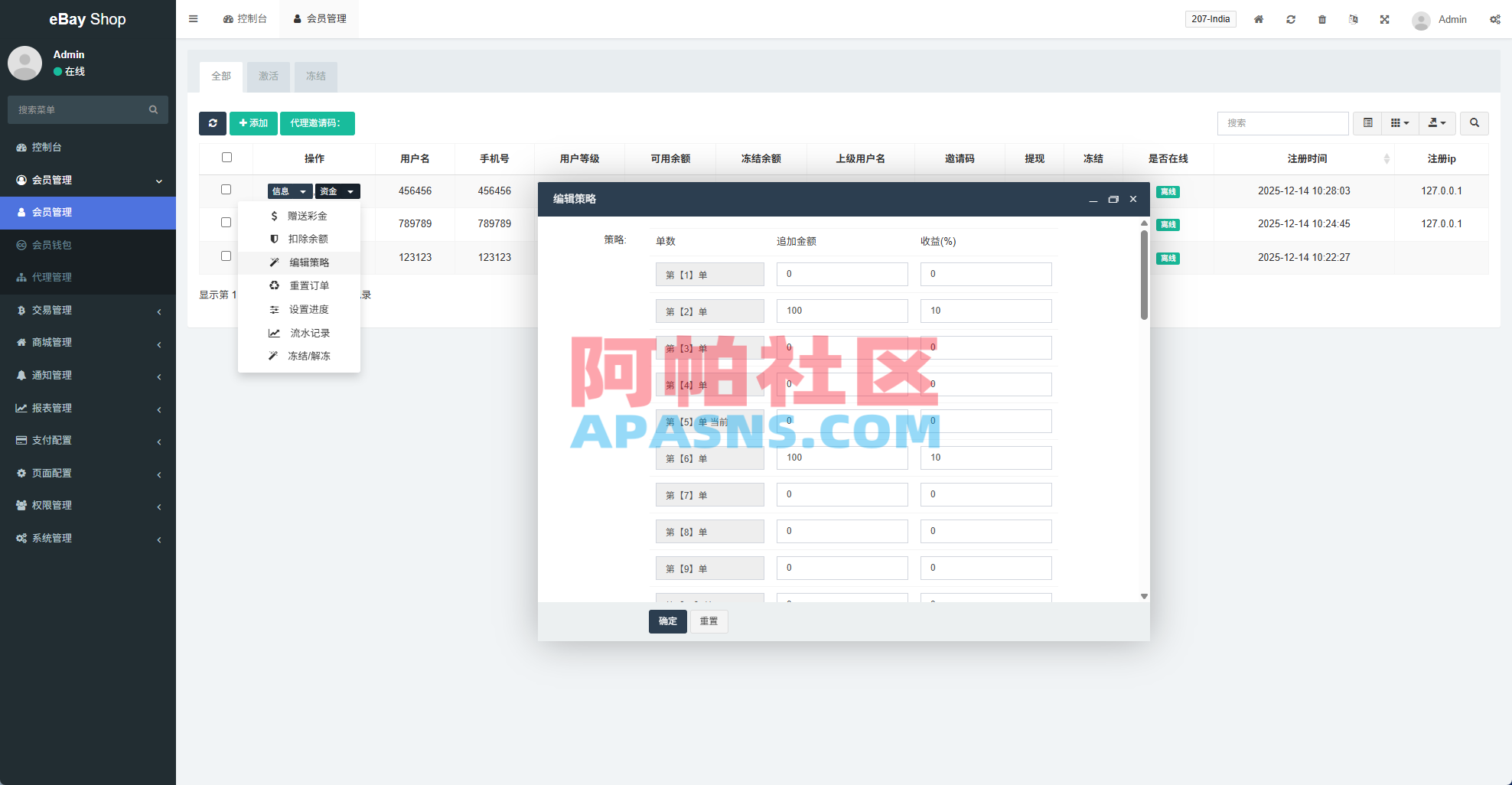The height and width of the screenshot is (785, 1512).
Task: Check the select-all checkbox in table header
Action: [x=226, y=158]
